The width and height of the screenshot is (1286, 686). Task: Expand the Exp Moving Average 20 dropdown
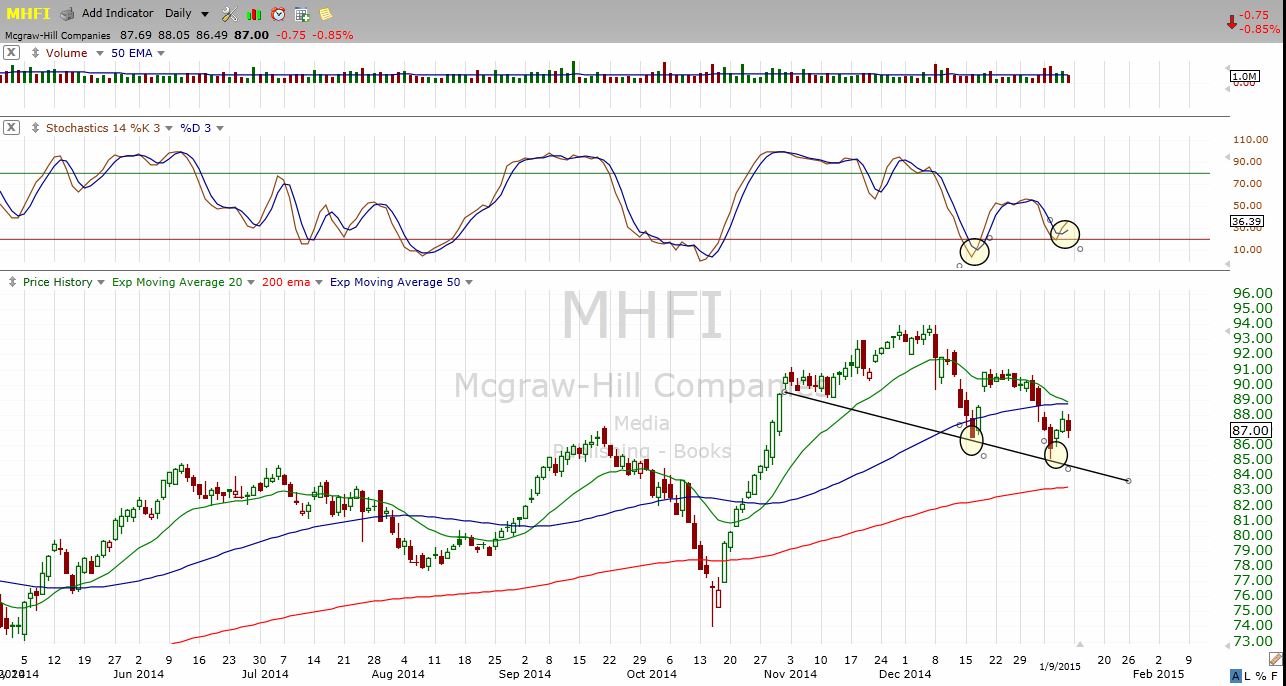[x=250, y=283]
